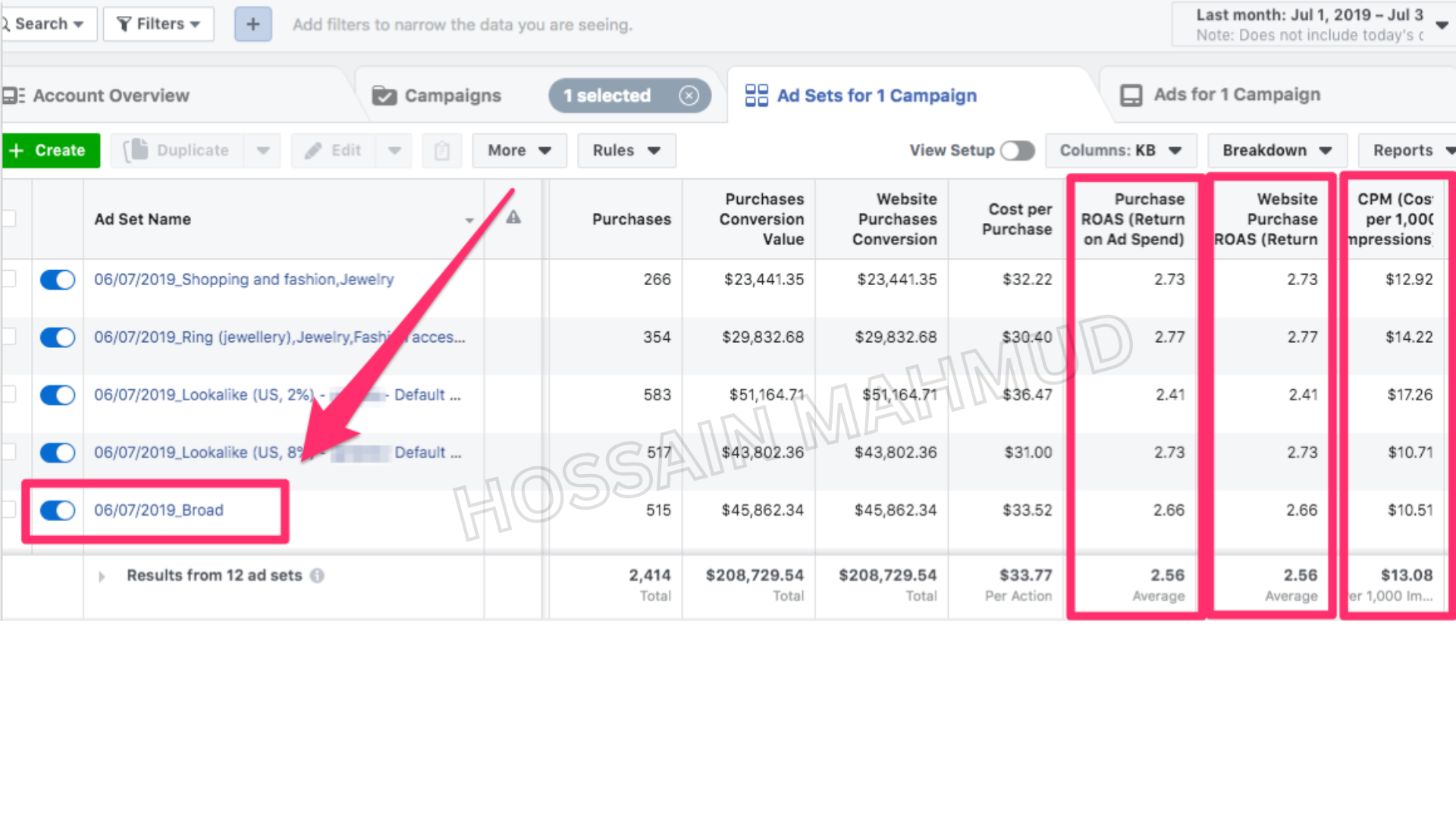Toggle the 06/07/2019_Broad ad set switch
1456x819 pixels.
58,510
